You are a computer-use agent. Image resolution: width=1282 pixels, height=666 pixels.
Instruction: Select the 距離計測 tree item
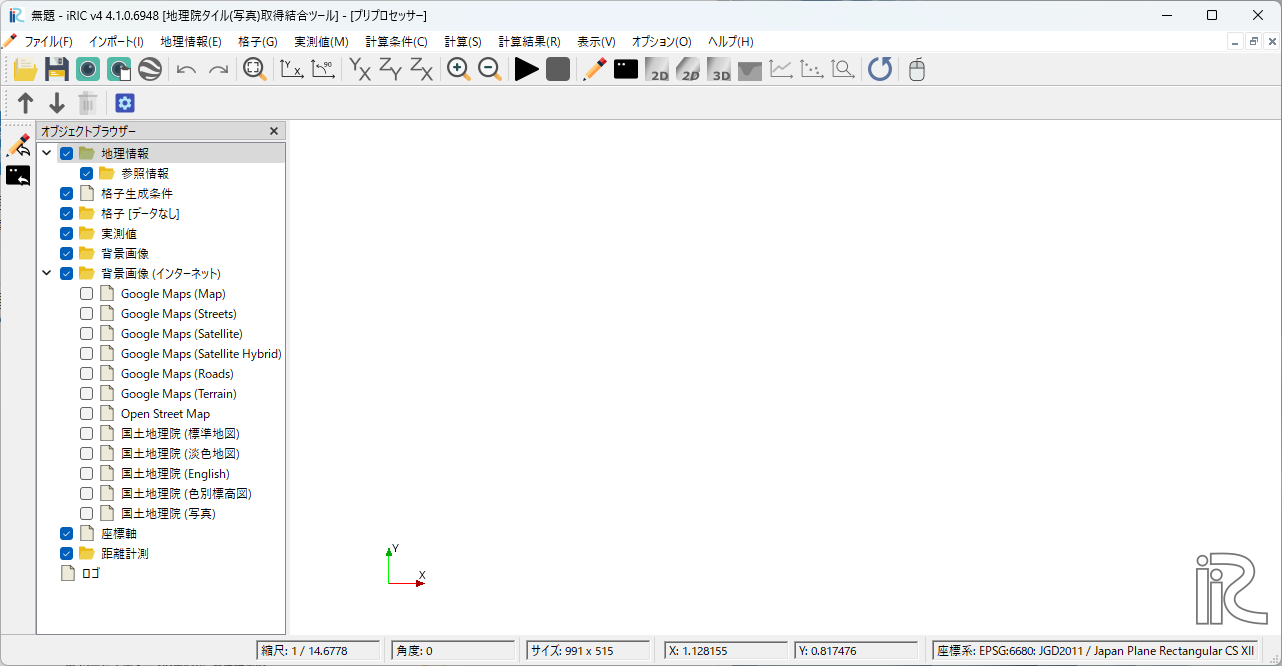[125, 553]
